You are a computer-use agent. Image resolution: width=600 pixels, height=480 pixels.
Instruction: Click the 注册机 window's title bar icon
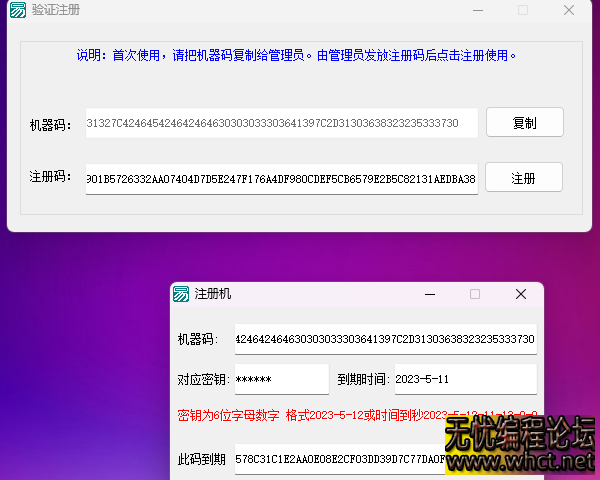(181, 294)
